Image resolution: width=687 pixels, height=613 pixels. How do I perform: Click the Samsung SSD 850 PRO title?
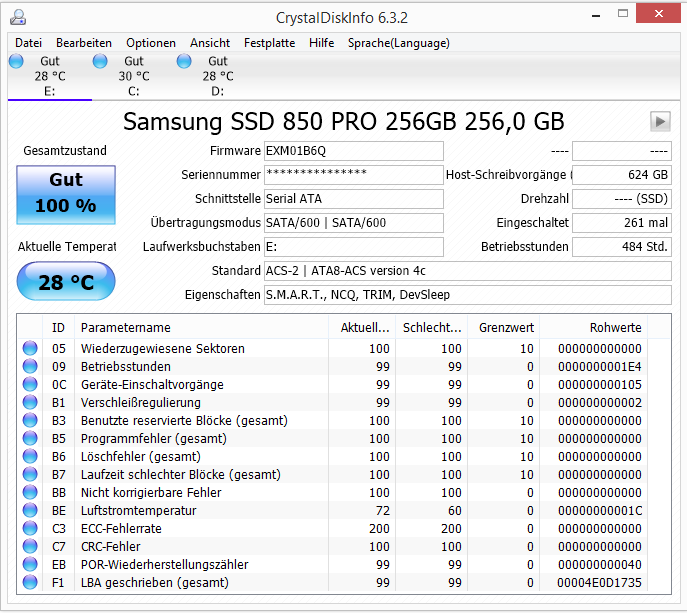(x=344, y=121)
